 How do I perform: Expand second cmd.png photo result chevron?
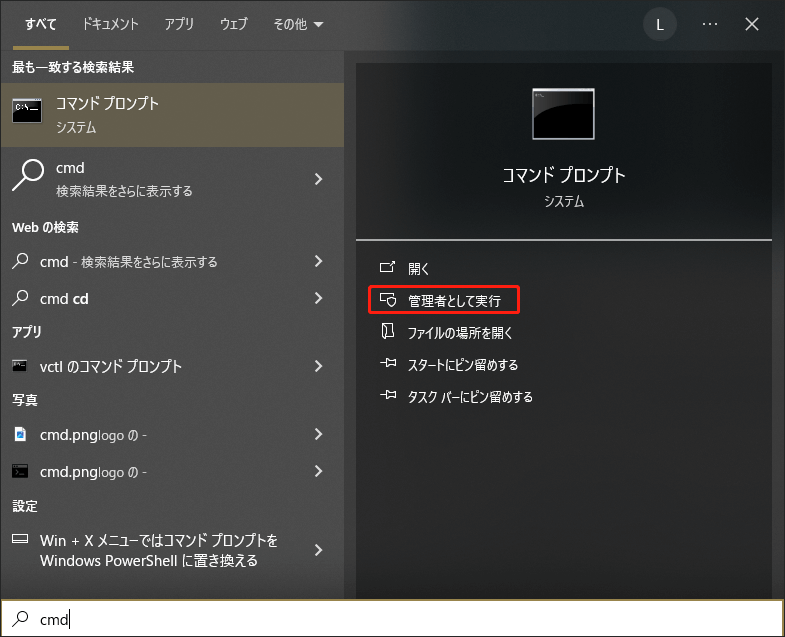(318, 471)
